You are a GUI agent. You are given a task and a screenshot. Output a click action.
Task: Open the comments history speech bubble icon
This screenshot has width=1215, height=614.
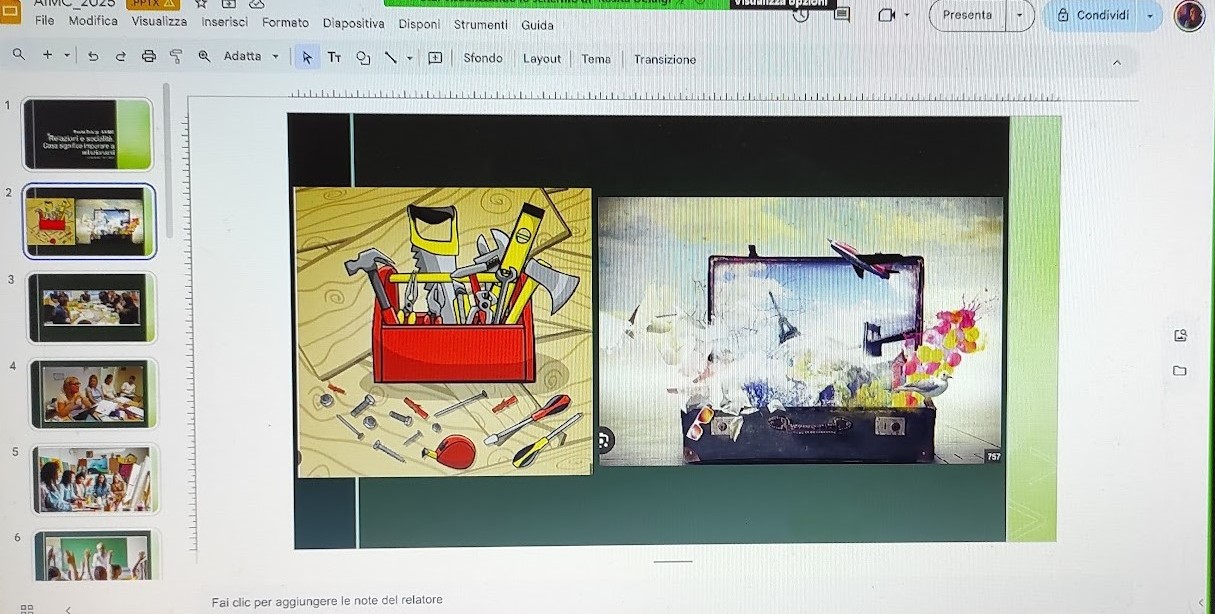(x=842, y=15)
